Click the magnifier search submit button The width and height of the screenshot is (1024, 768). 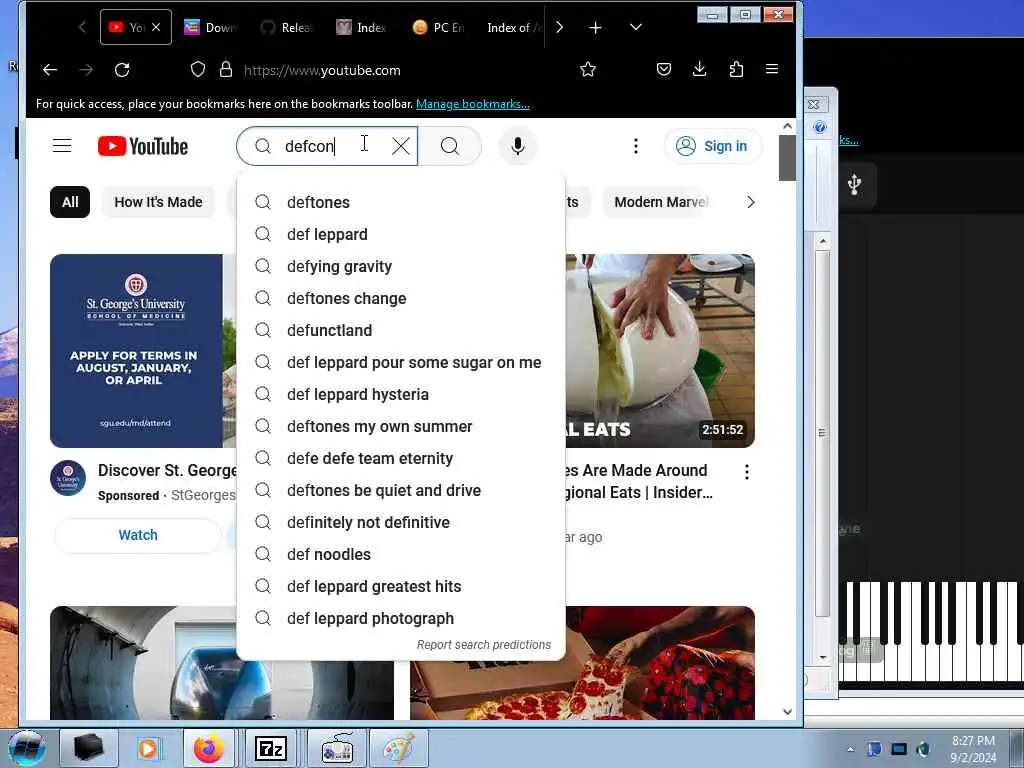[x=450, y=146]
